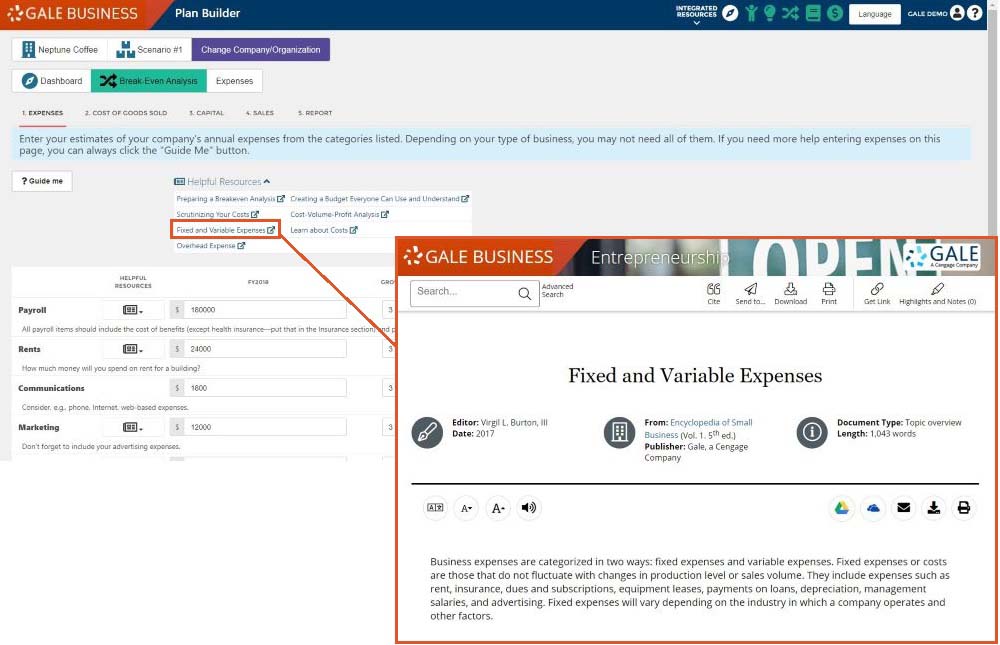This screenshot has height=645, width=1000.
Task: Open the Scrutinizing Your Costs link
Action: pyautogui.click(x=217, y=214)
